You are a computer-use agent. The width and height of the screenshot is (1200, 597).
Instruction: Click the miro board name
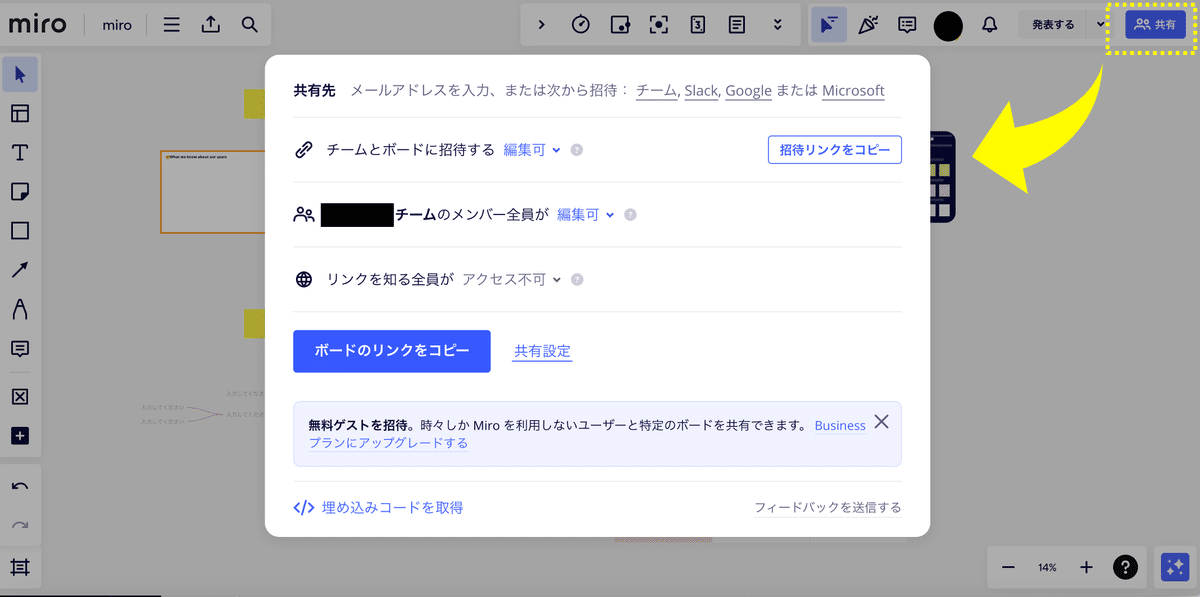coord(117,25)
